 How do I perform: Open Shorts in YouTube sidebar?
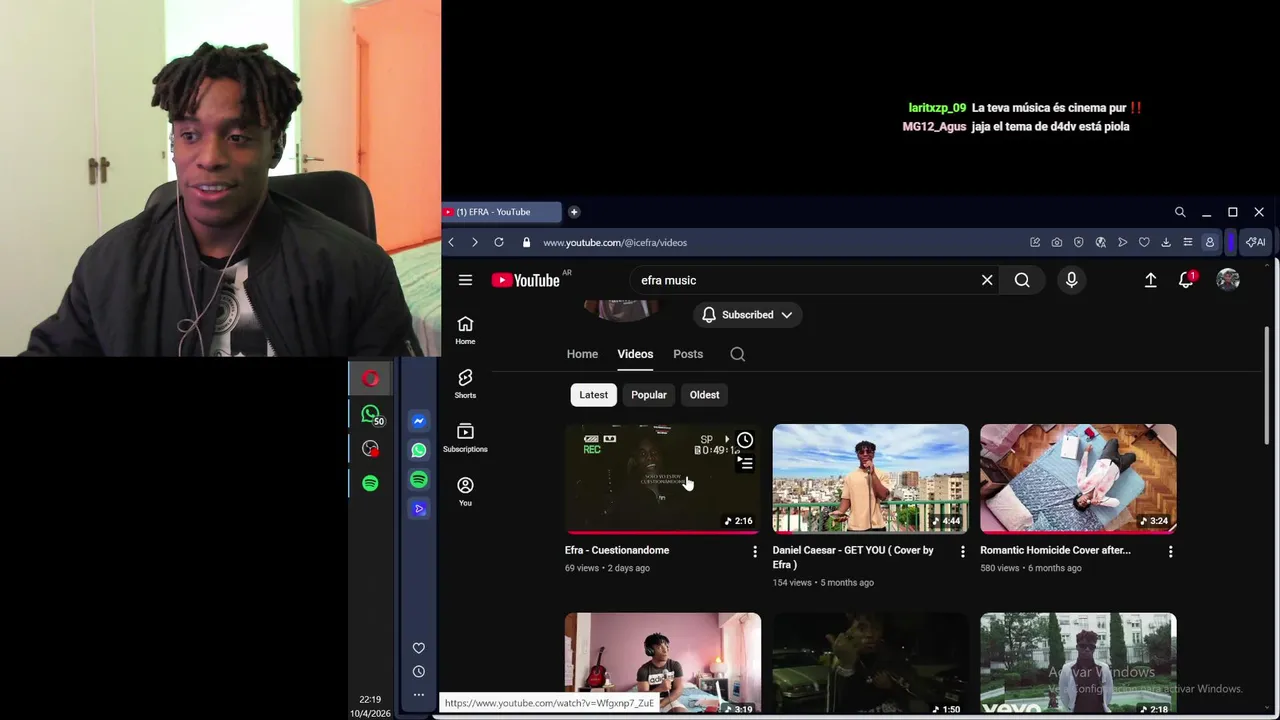point(465,384)
